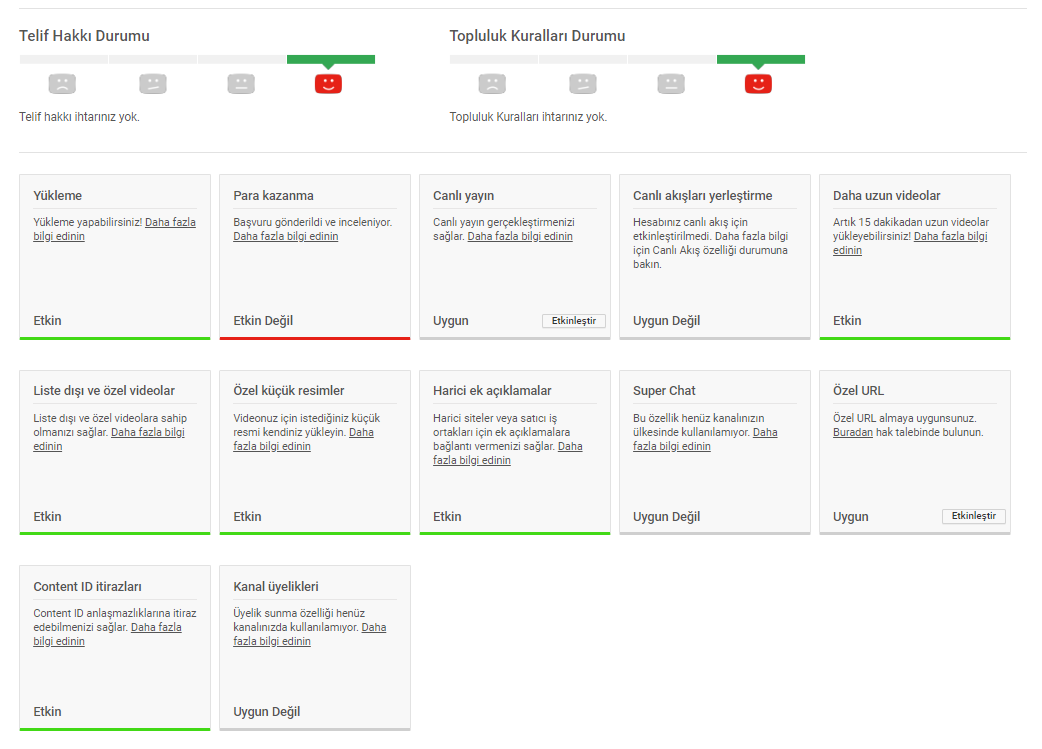The width and height of the screenshot is (1042, 749).
Task: Click the sad face icon under Telif Hakkı Durumu
Action: [62, 84]
